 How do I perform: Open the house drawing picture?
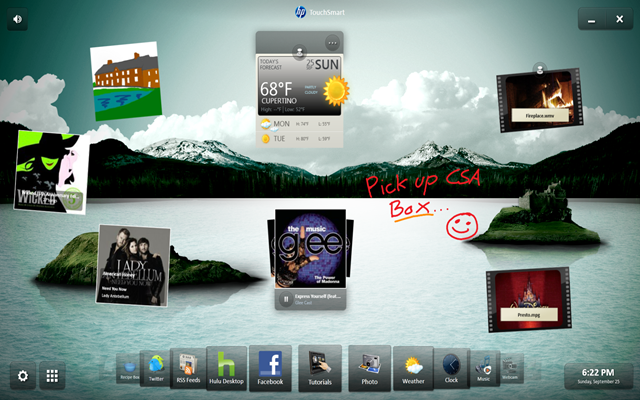pos(126,81)
